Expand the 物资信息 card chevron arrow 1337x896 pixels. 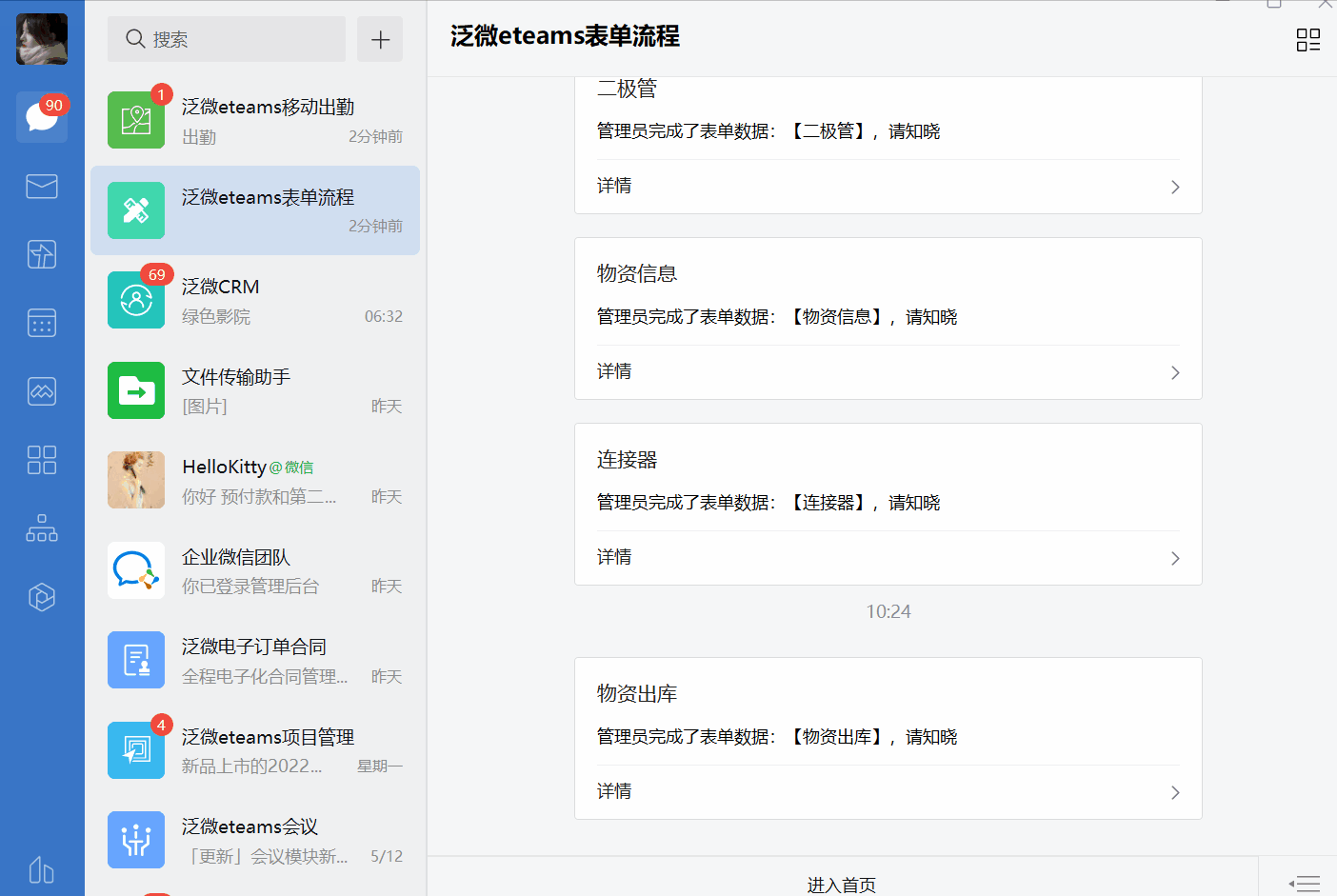pos(1175,373)
